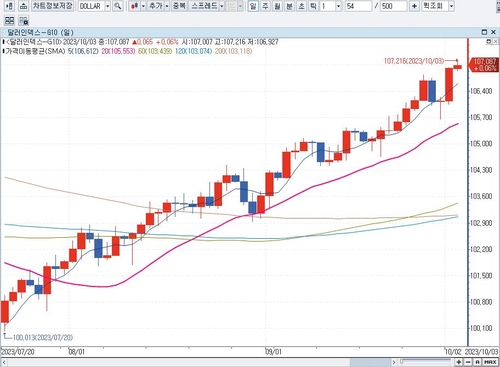Click the 103,600 price axis label
Viewport: 500px width, 367px height.
click(x=481, y=196)
